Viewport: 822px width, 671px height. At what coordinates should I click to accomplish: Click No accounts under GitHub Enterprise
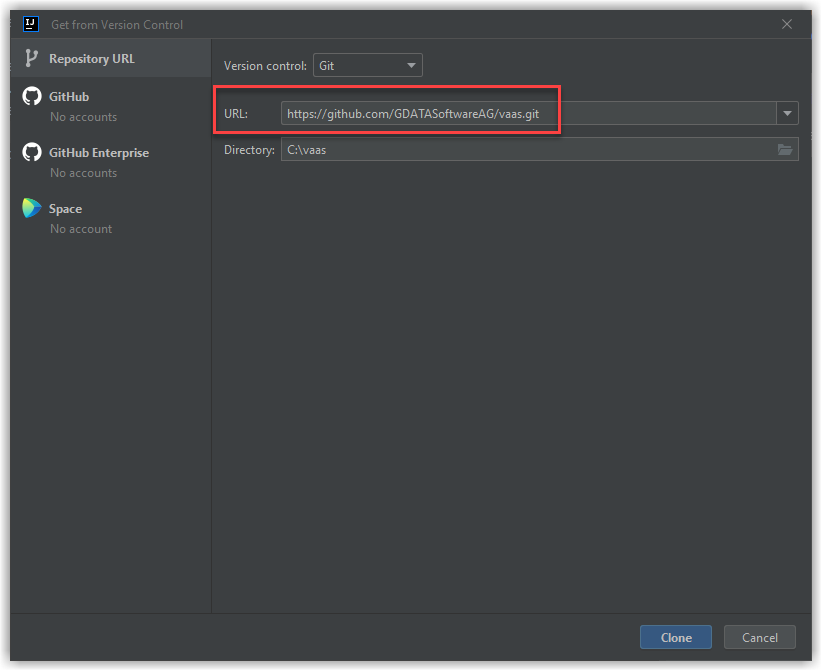[83, 173]
